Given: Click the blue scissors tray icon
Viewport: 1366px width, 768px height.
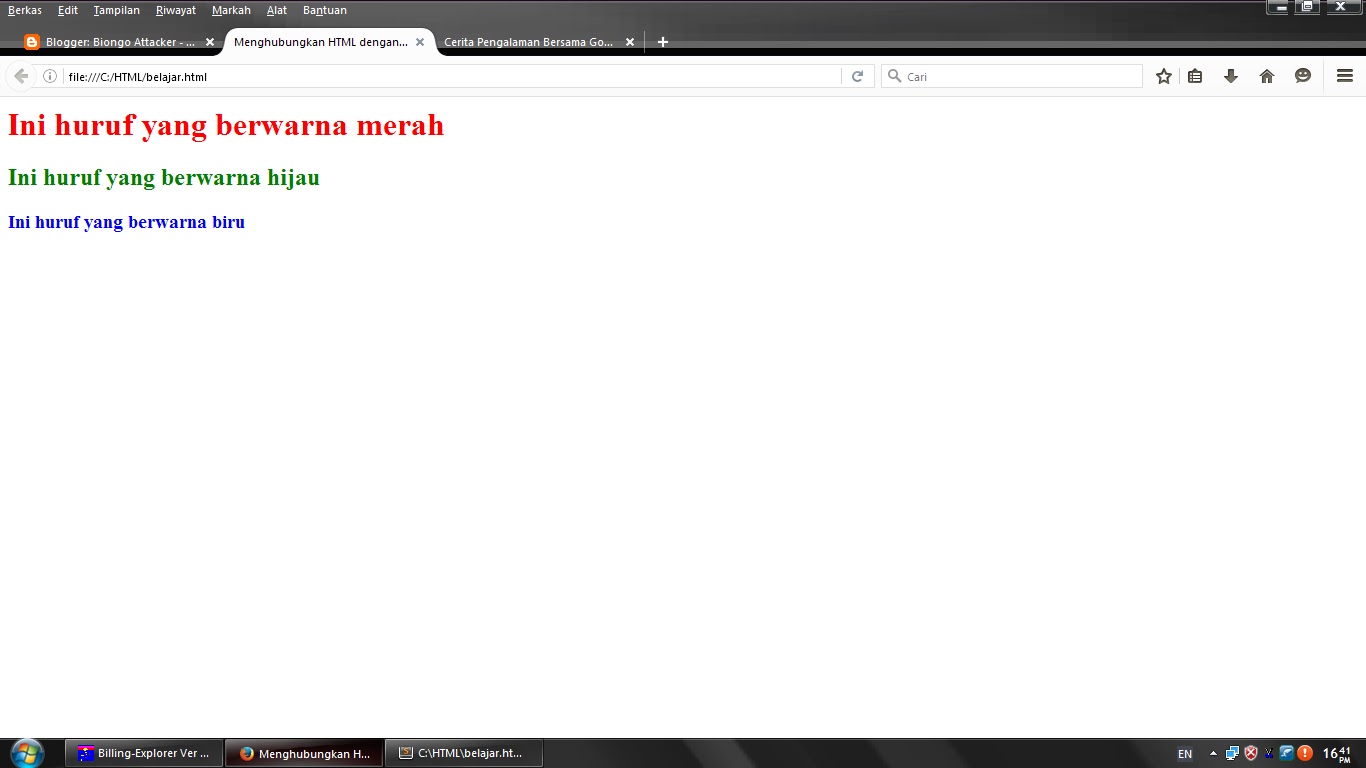Looking at the screenshot, I should click(1269, 754).
